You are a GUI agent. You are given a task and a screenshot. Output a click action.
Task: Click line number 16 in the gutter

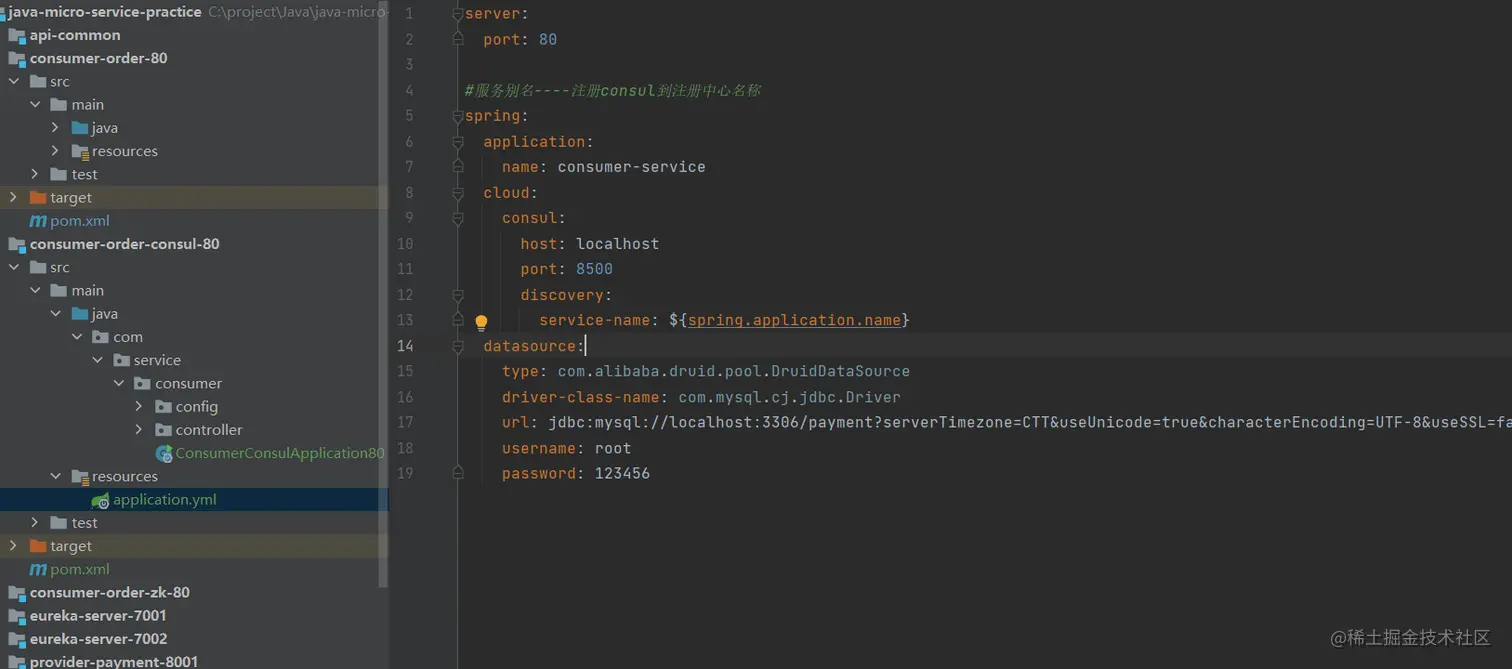[405, 397]
